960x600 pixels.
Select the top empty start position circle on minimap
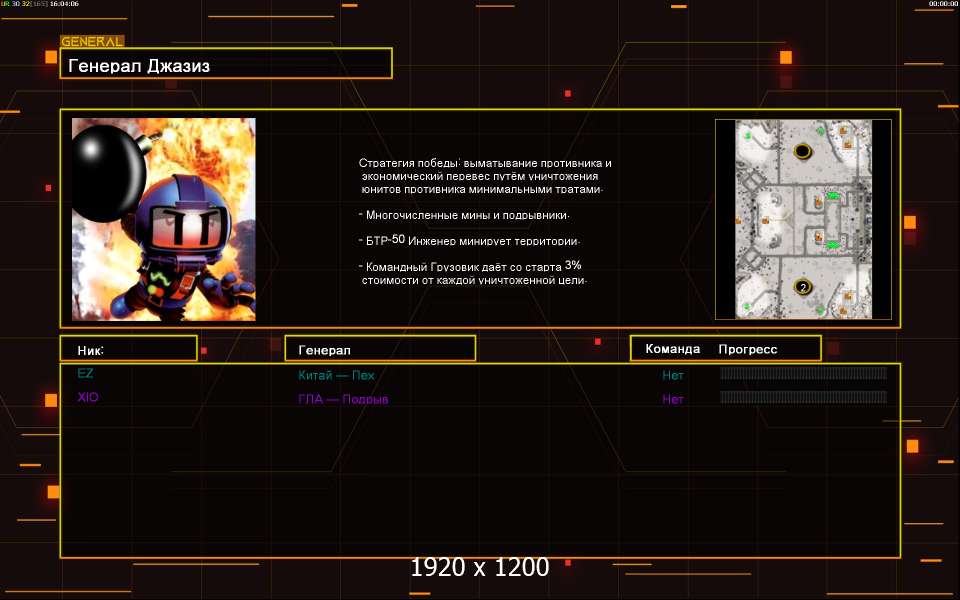click(802, 151)
